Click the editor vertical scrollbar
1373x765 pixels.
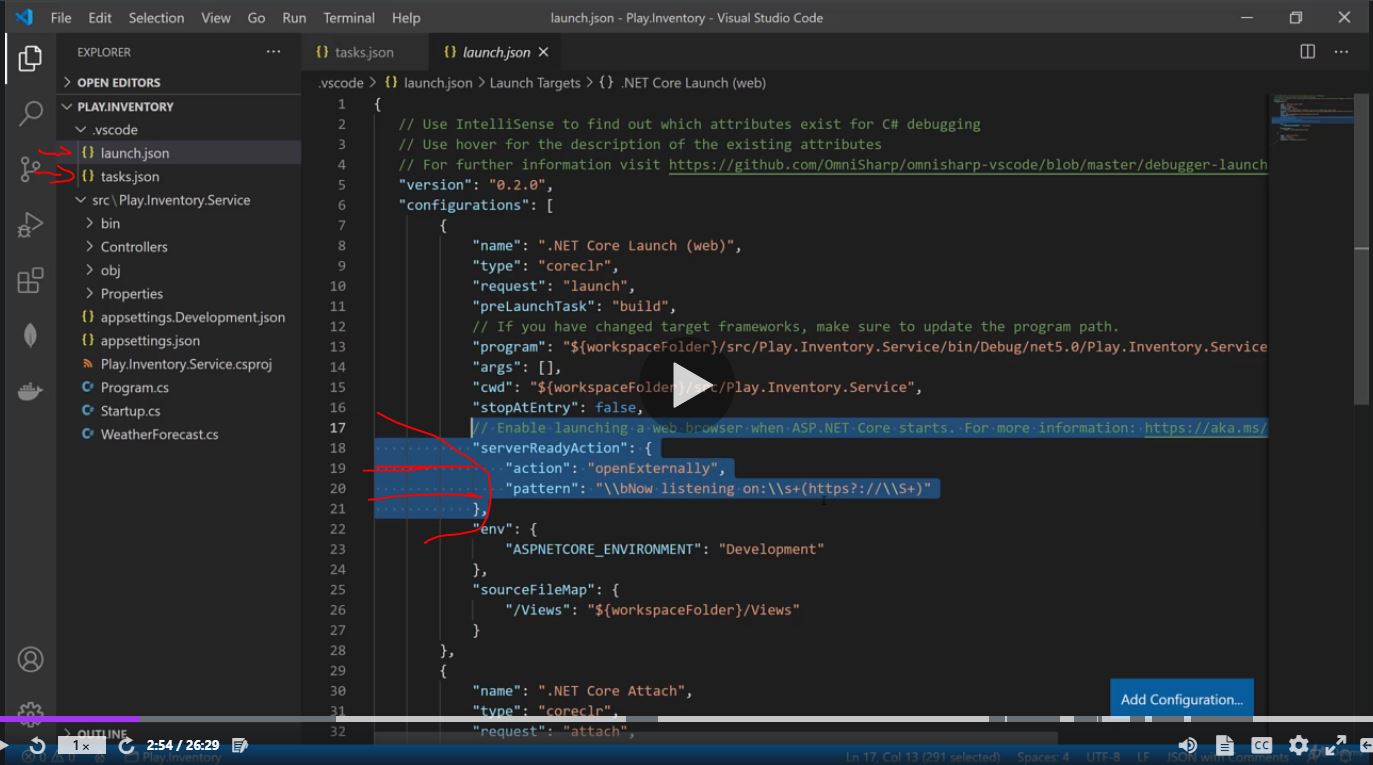(x=1362, y=250)
